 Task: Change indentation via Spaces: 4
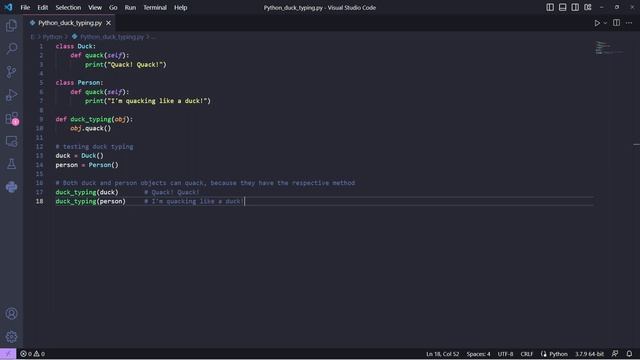pyautogui.click(x=478, y=354)
